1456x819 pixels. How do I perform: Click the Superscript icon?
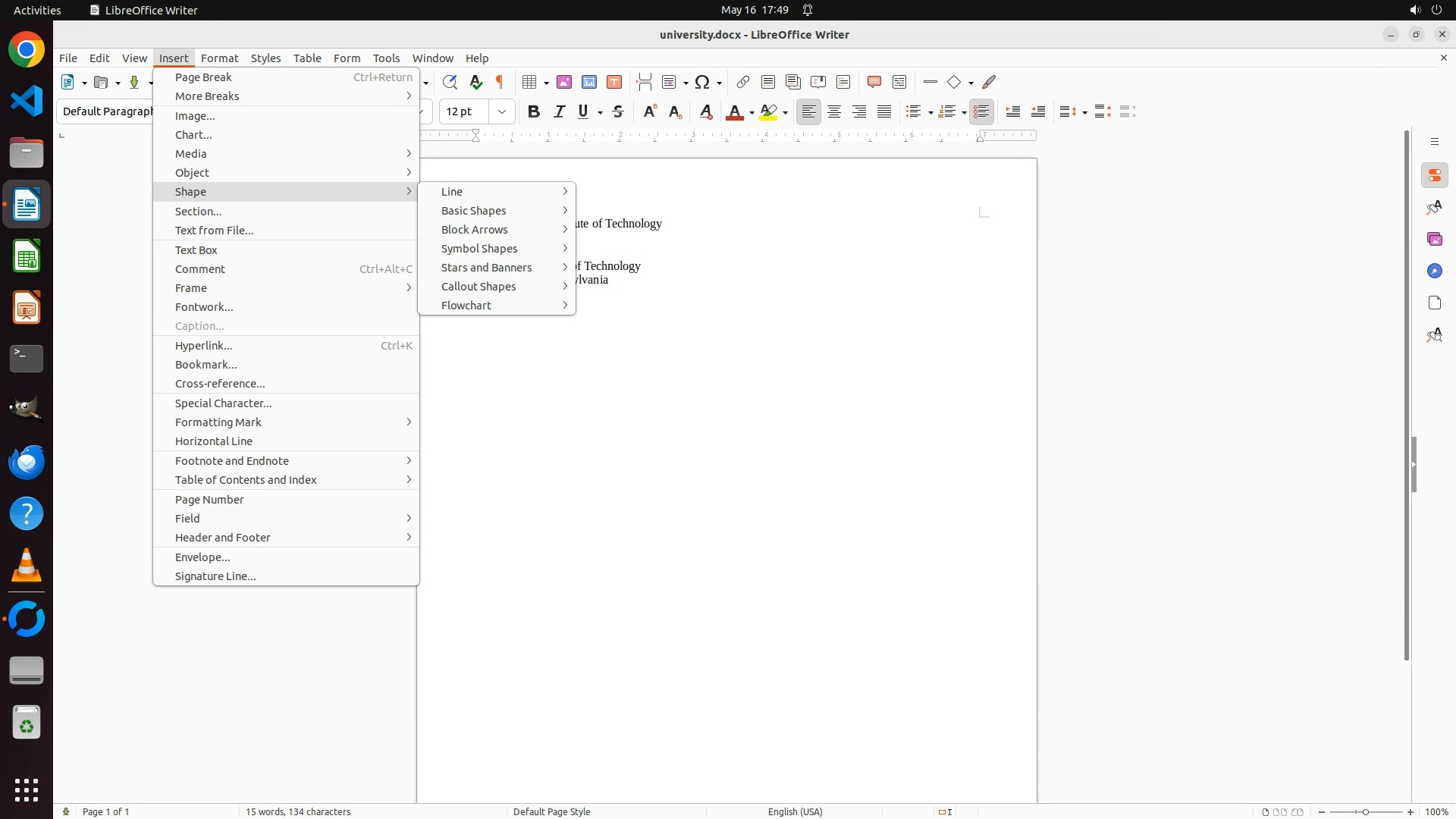(649, 111)
